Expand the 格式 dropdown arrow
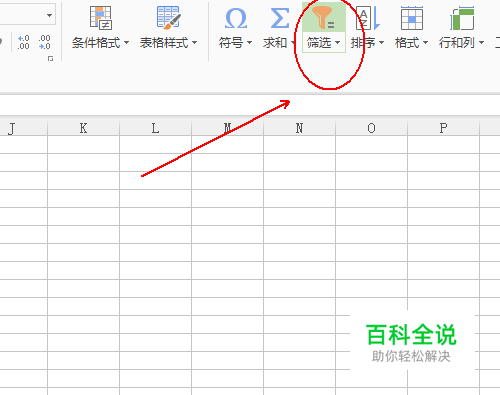The height and width of the screenshot is (395, 500). (425, 43)
